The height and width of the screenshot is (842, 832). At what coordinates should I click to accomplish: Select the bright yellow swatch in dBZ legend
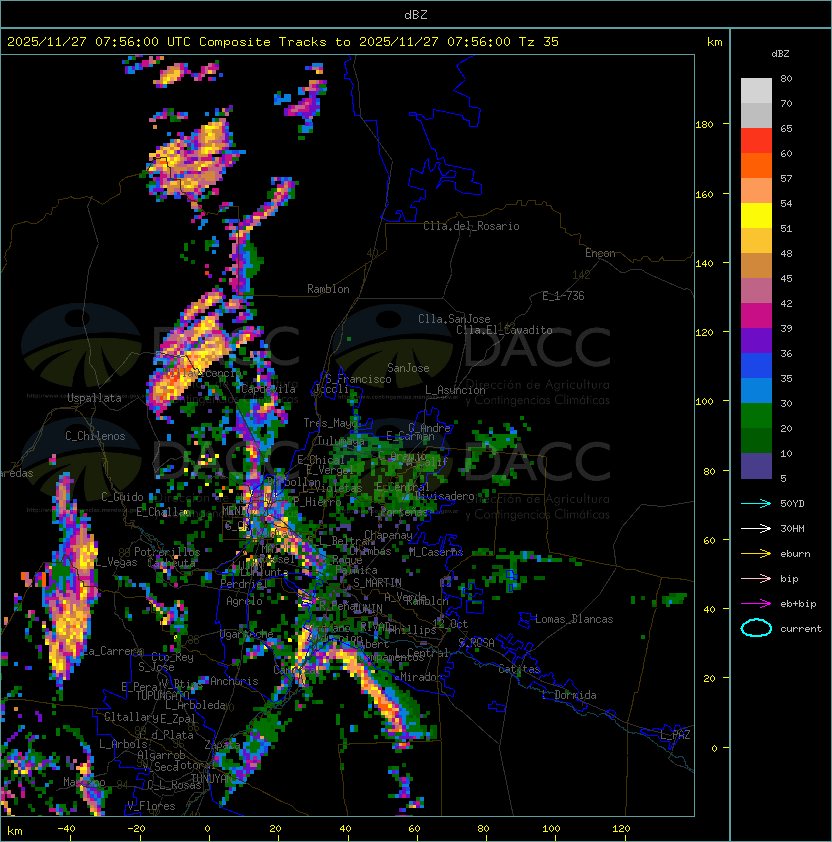(x=756, y=215)
